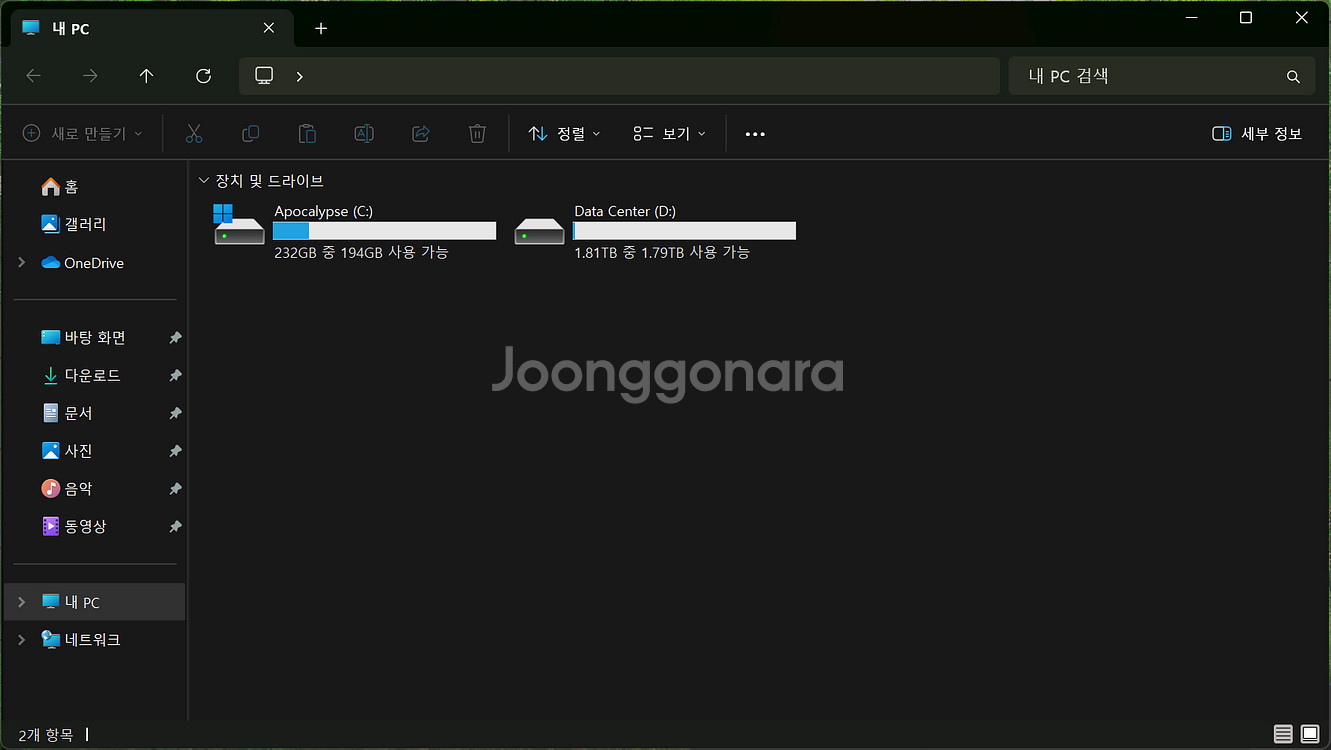Minimize the File Explorer window
1331x750 pixels.
[1189, 18]
